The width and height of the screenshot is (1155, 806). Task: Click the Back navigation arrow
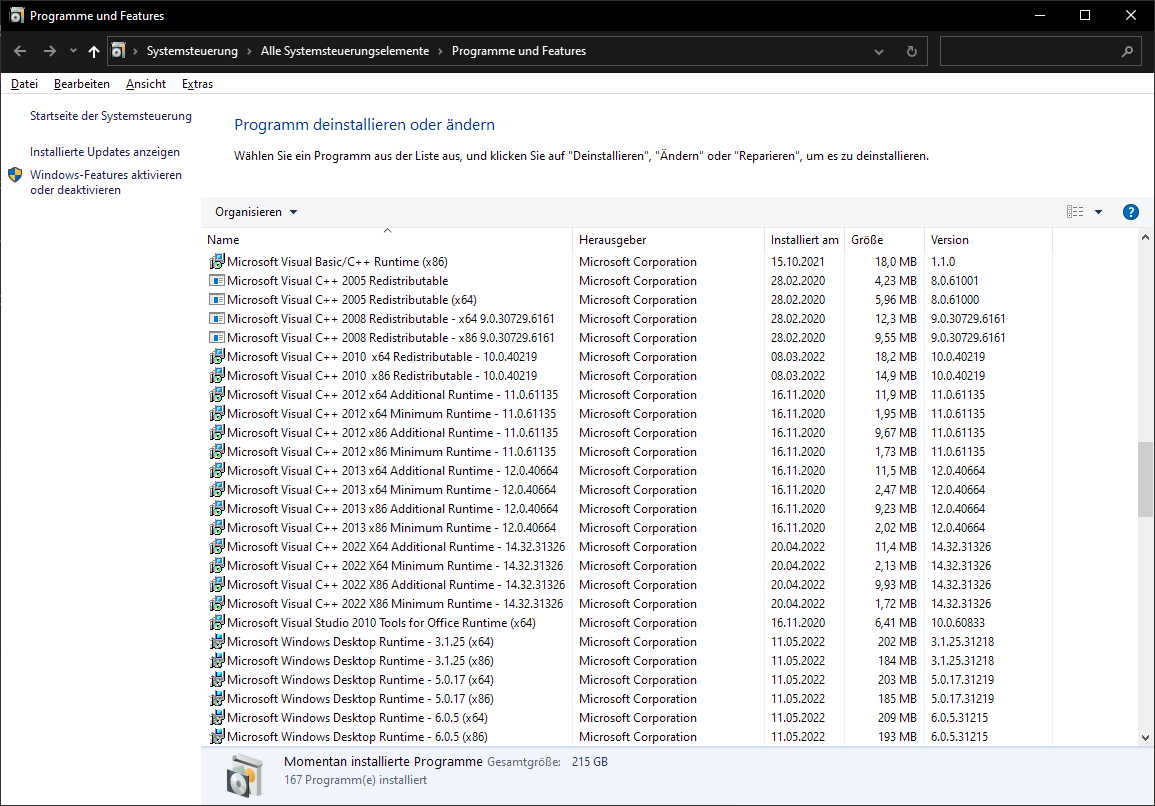tap(20, 51)
